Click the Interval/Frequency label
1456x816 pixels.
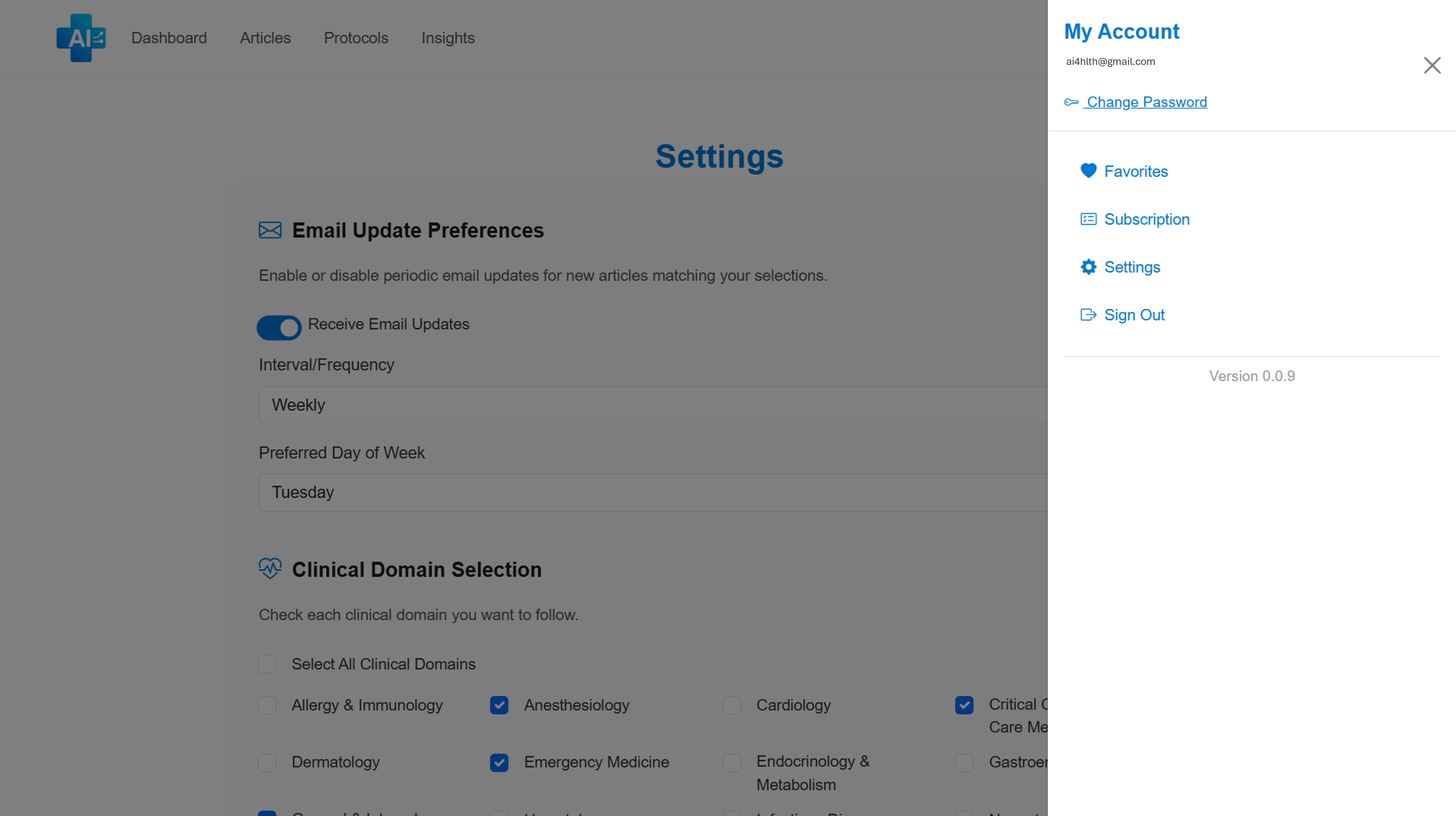coord(326,365)
